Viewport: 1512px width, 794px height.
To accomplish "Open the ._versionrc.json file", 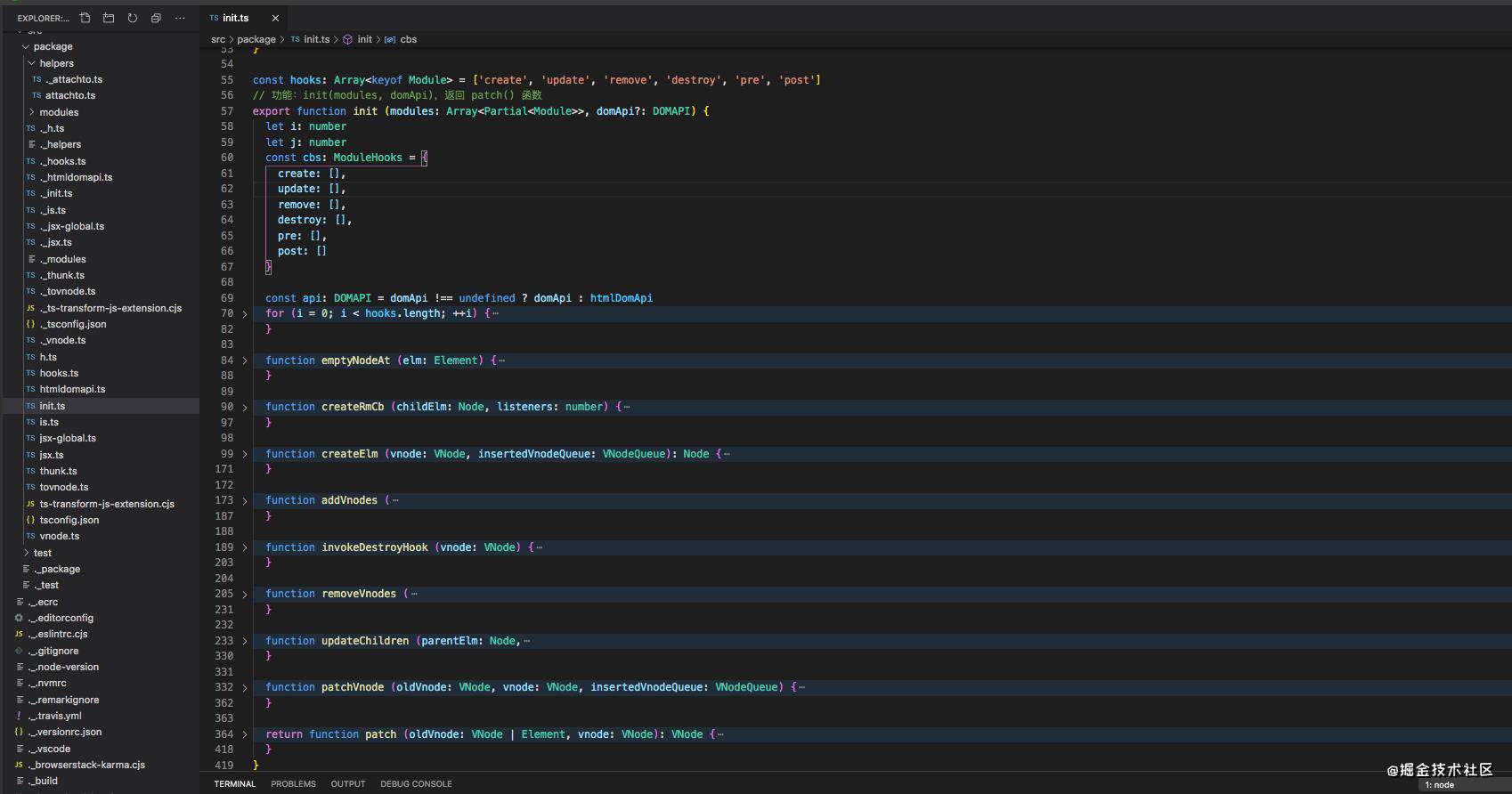I will click(x=65, y=732).
